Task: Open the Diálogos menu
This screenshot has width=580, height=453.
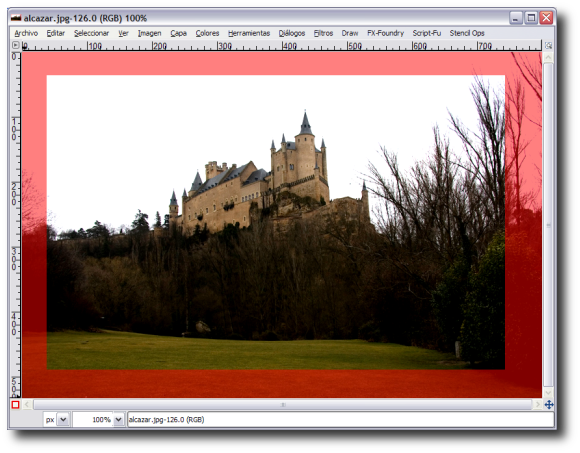Action: coord(292,33)
